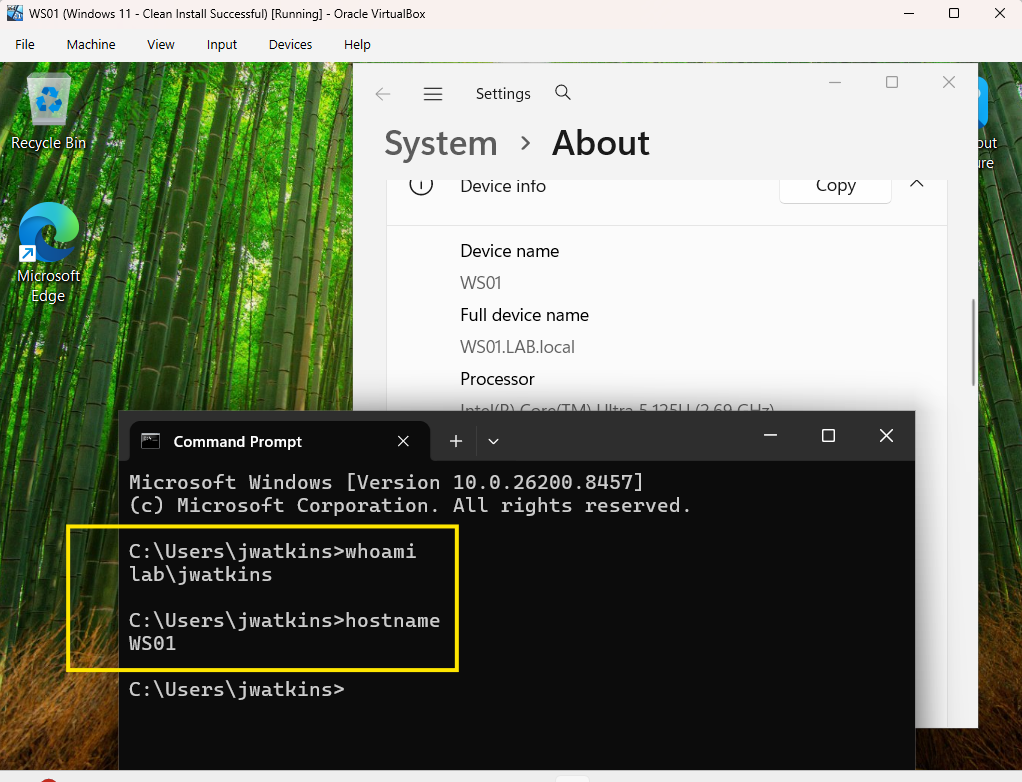
Task: Click the Settings back arrow
Action: 383,94
